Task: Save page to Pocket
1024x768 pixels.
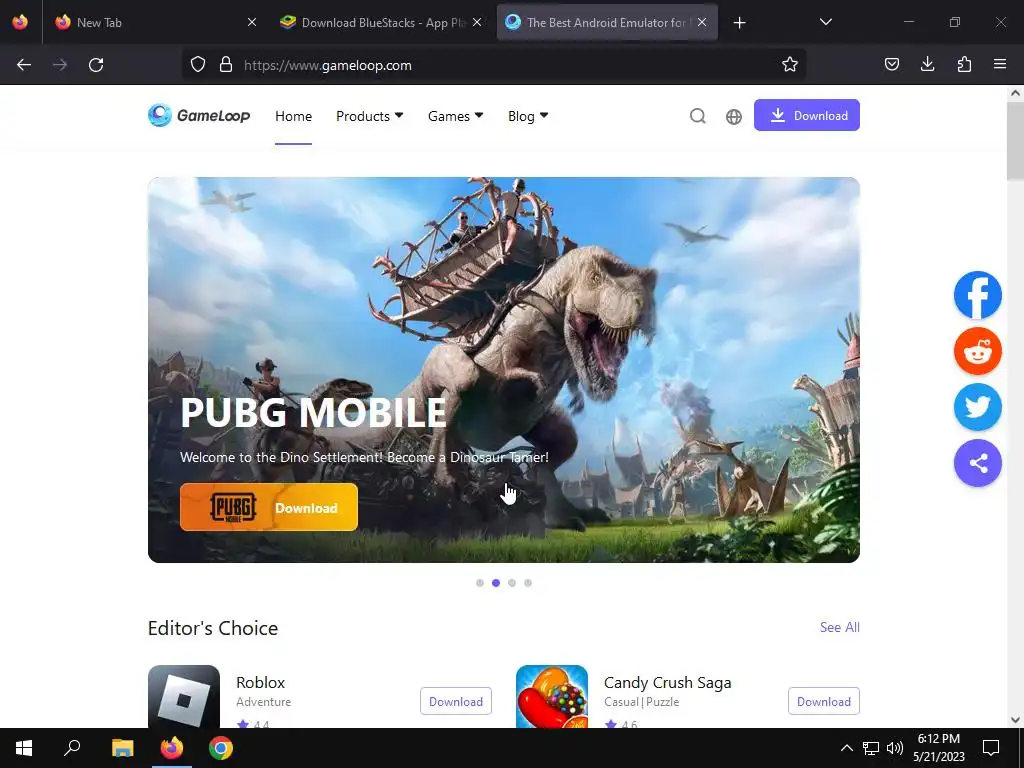Action: 891,64
